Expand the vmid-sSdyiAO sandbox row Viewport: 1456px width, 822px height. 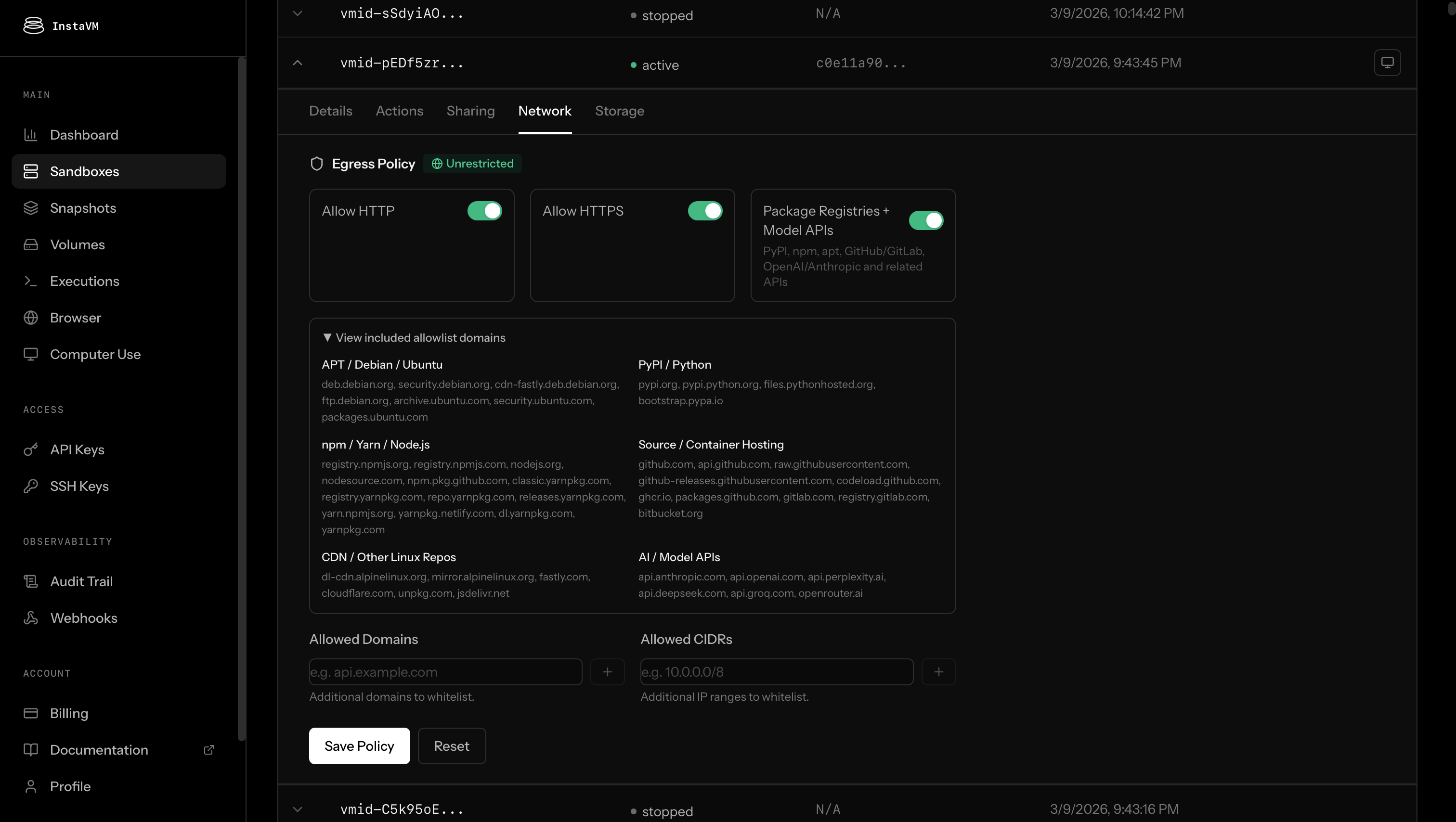click(297, 13)
